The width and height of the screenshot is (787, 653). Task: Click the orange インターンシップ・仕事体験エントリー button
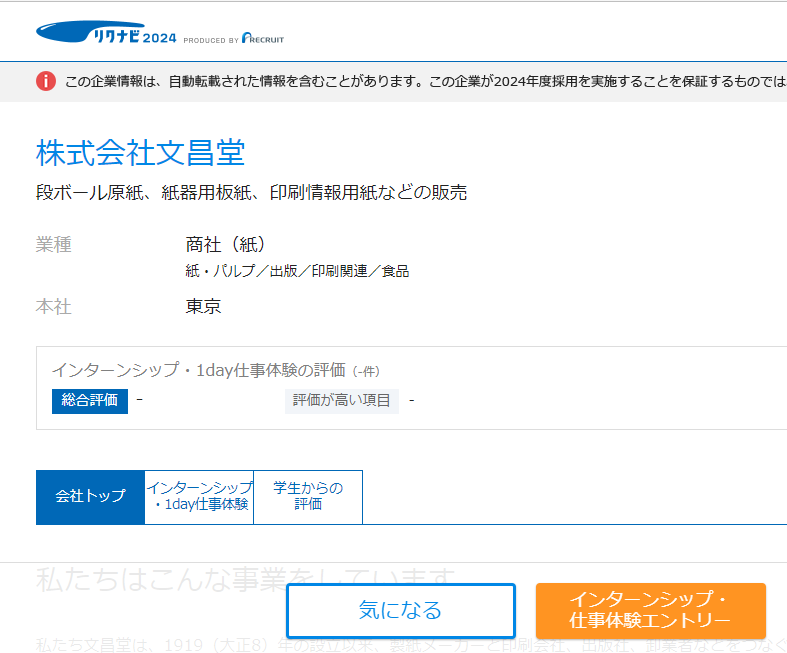[650, 610]
